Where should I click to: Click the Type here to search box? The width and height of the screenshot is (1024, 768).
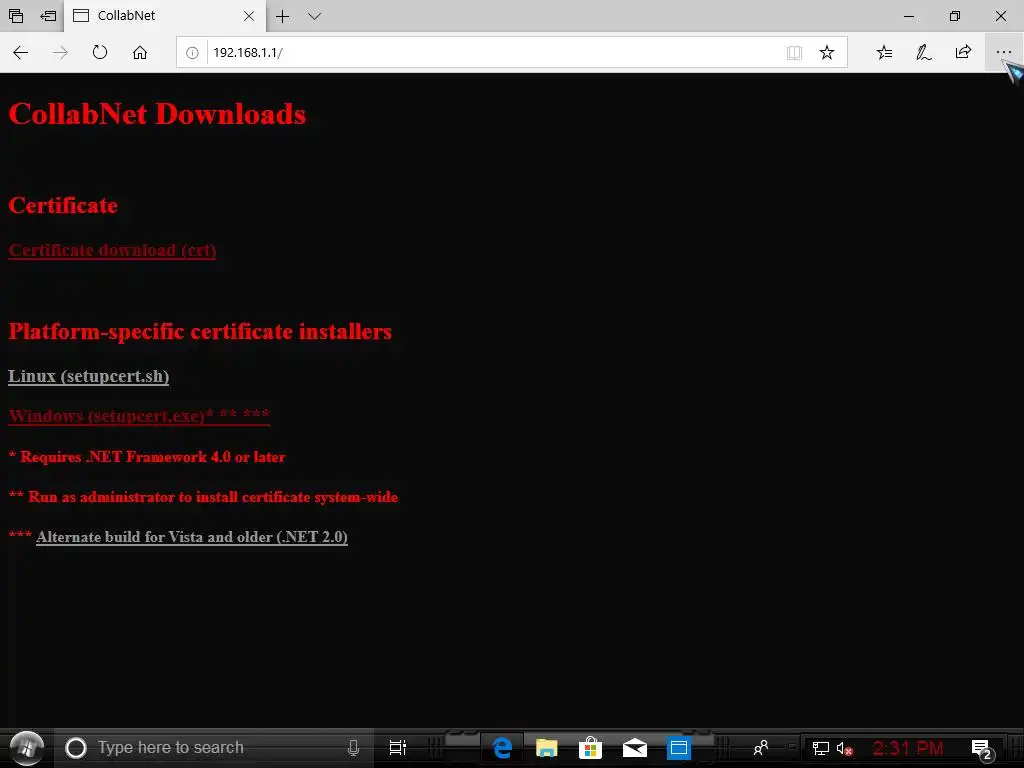pyautogui.click(x=214, y=748)
